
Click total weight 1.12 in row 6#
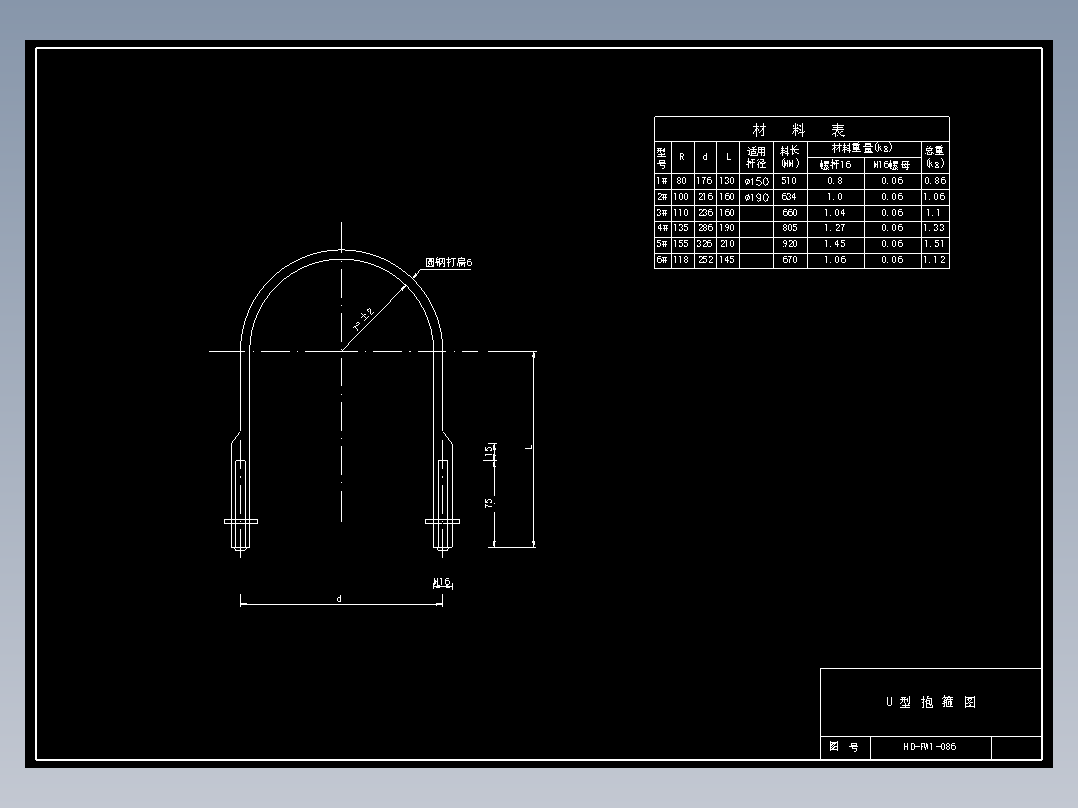935,260
